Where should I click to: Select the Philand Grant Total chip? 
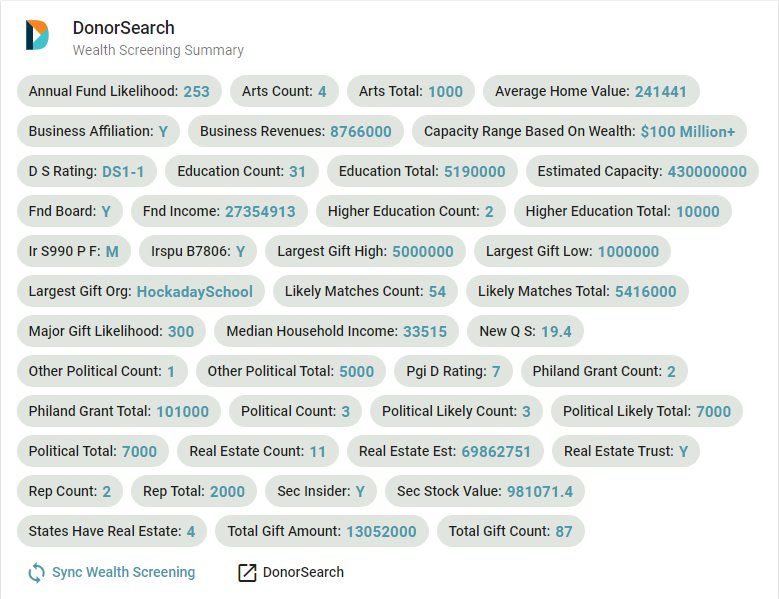coord(118,411)
